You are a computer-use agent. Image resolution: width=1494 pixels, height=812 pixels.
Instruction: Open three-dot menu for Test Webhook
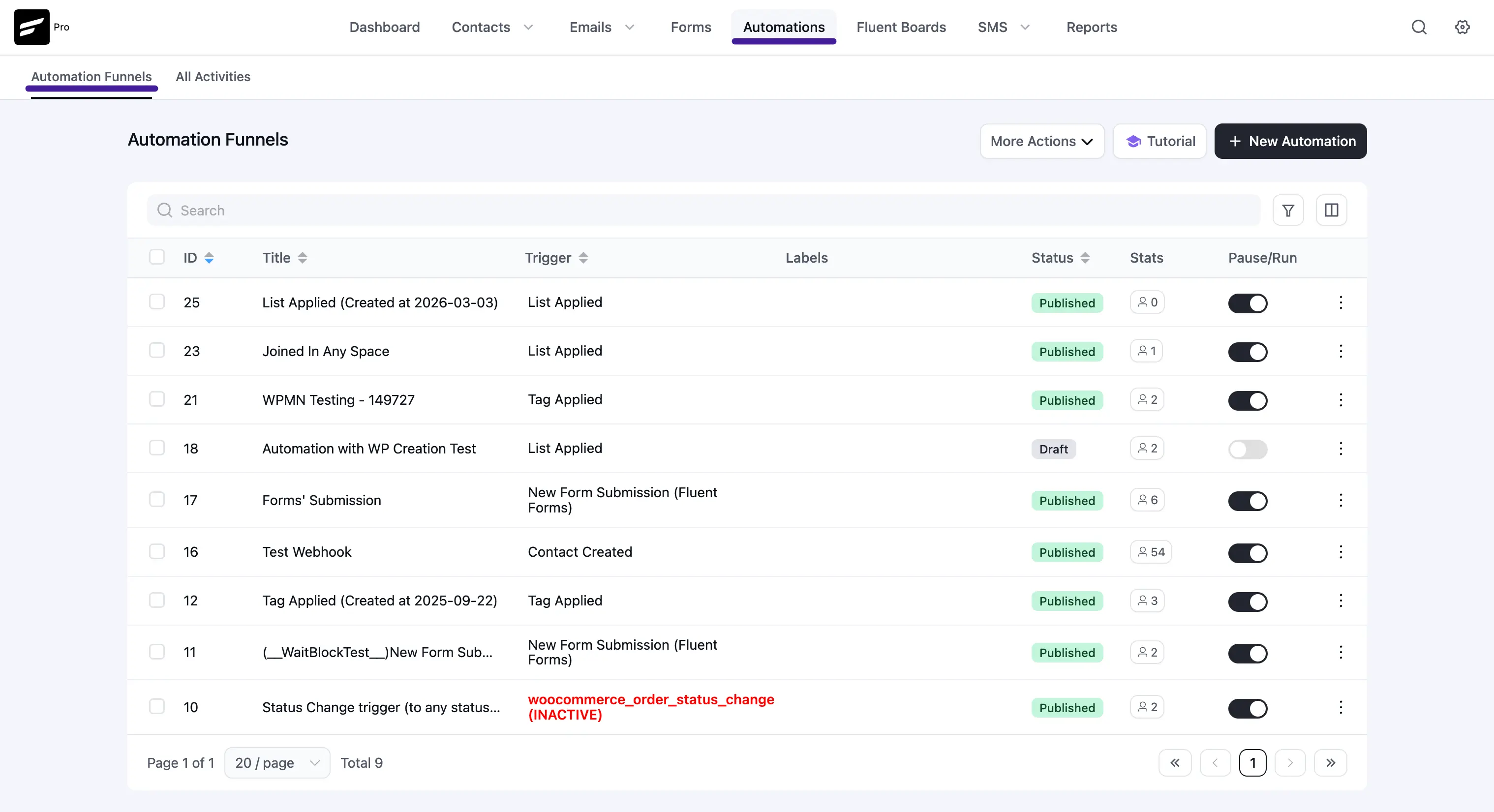1341,552
